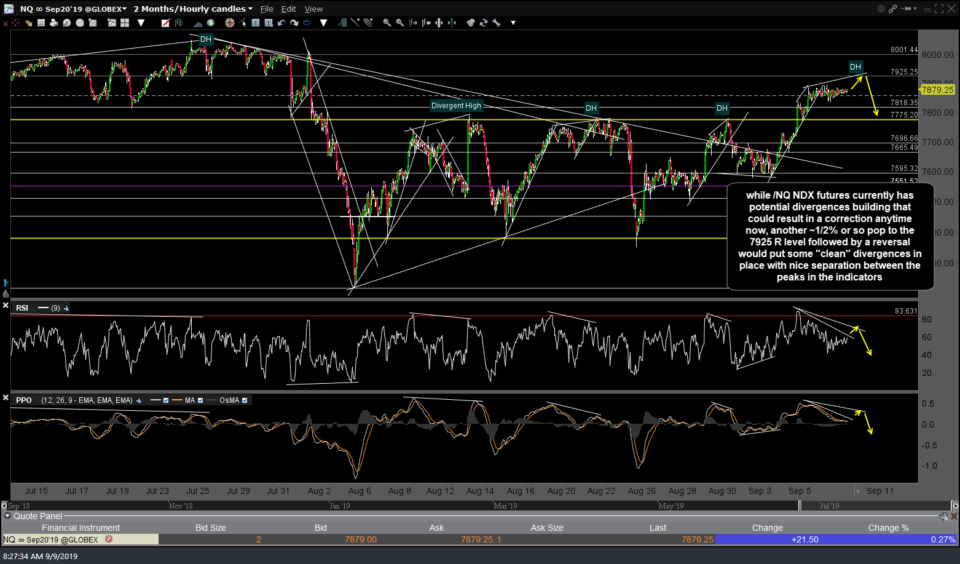
Task: Open the wrench chart settings icon
Action: pyautogui.click(x=496, y=23)
